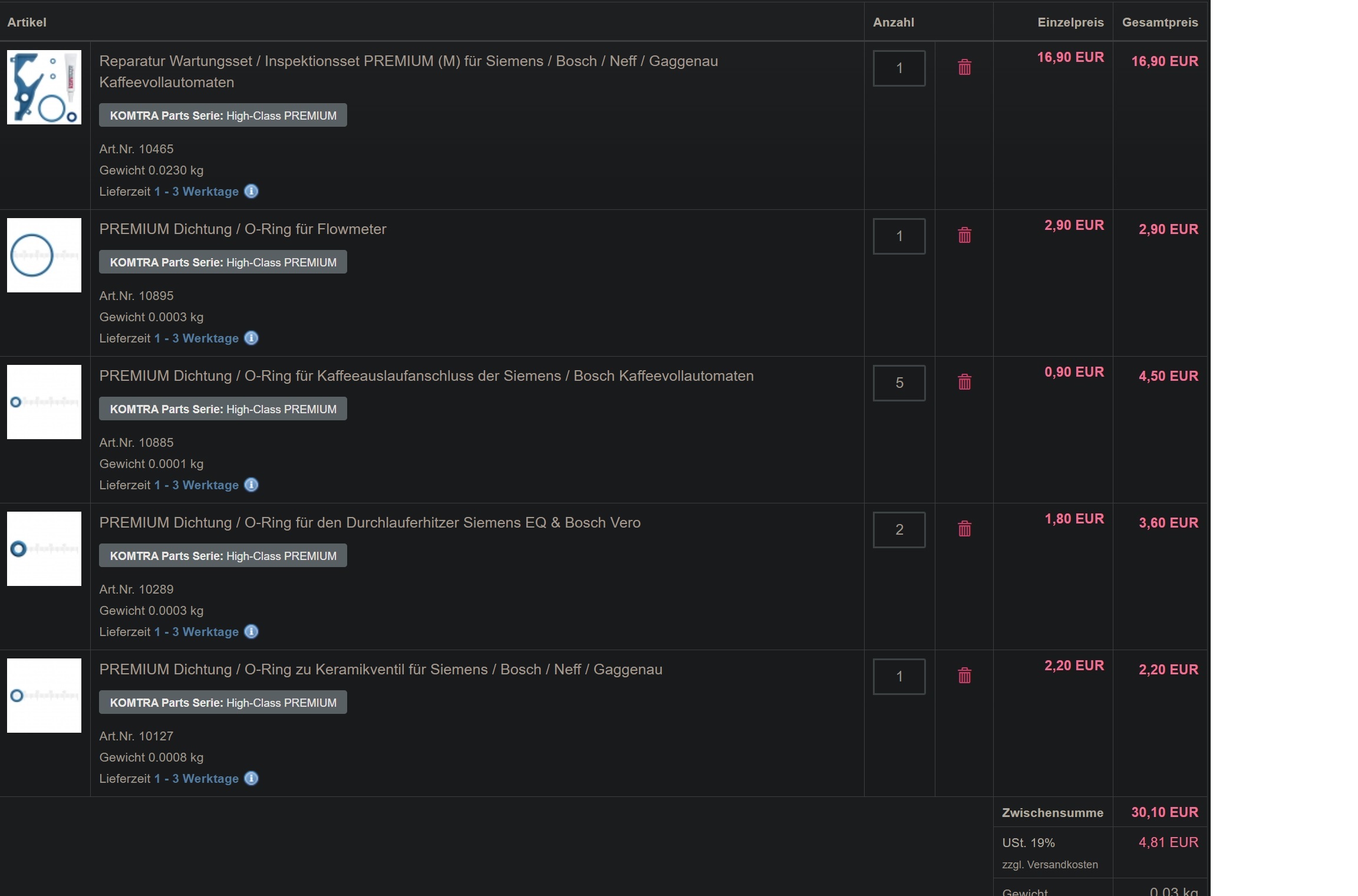This screenshot has height=896, width=1358.
Task: Click Lieferzeit 1 - 3 Werktage for Art.Nr. 10895
Action: click(x=196, y=338)
